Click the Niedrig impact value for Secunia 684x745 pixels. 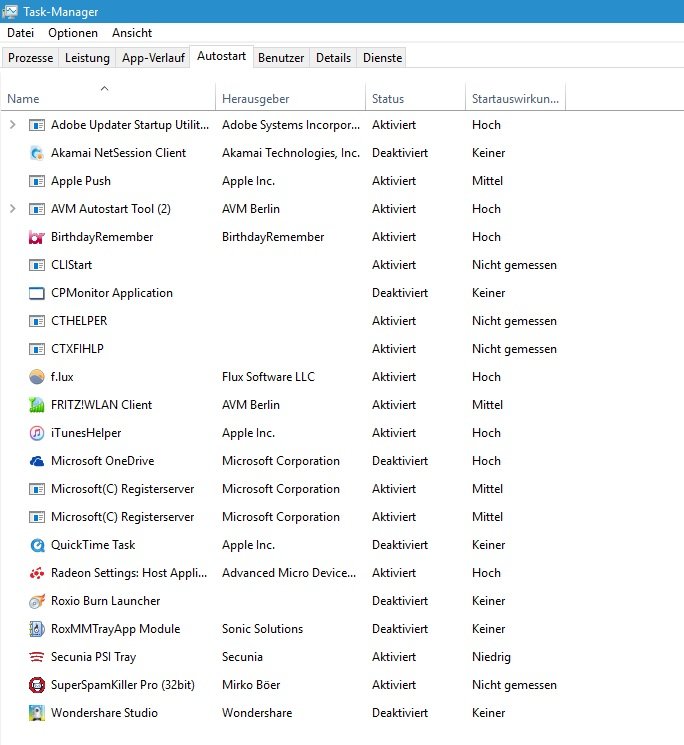pyautogui.click(x=491, y=657)
